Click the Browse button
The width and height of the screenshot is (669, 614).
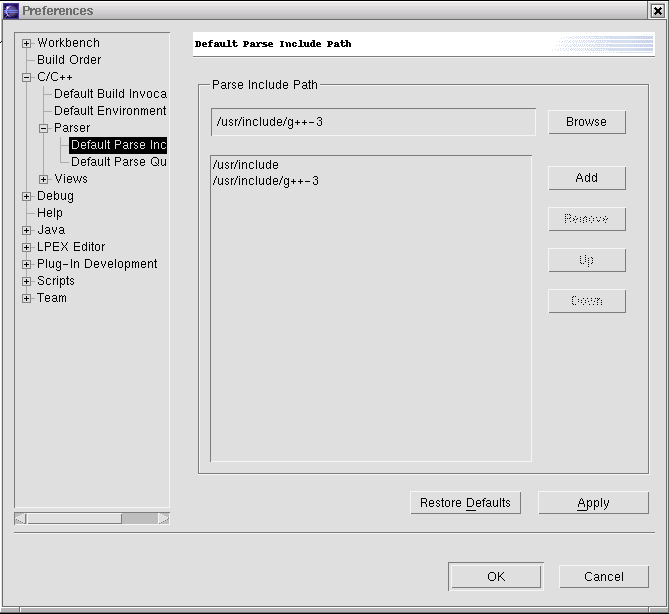tap(586, 122)
